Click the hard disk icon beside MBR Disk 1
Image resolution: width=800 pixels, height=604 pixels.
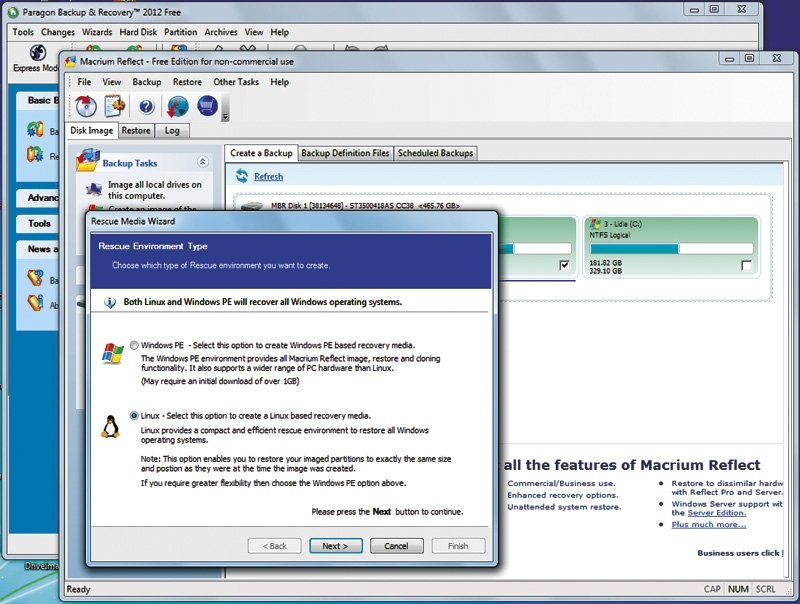(252, 206)
